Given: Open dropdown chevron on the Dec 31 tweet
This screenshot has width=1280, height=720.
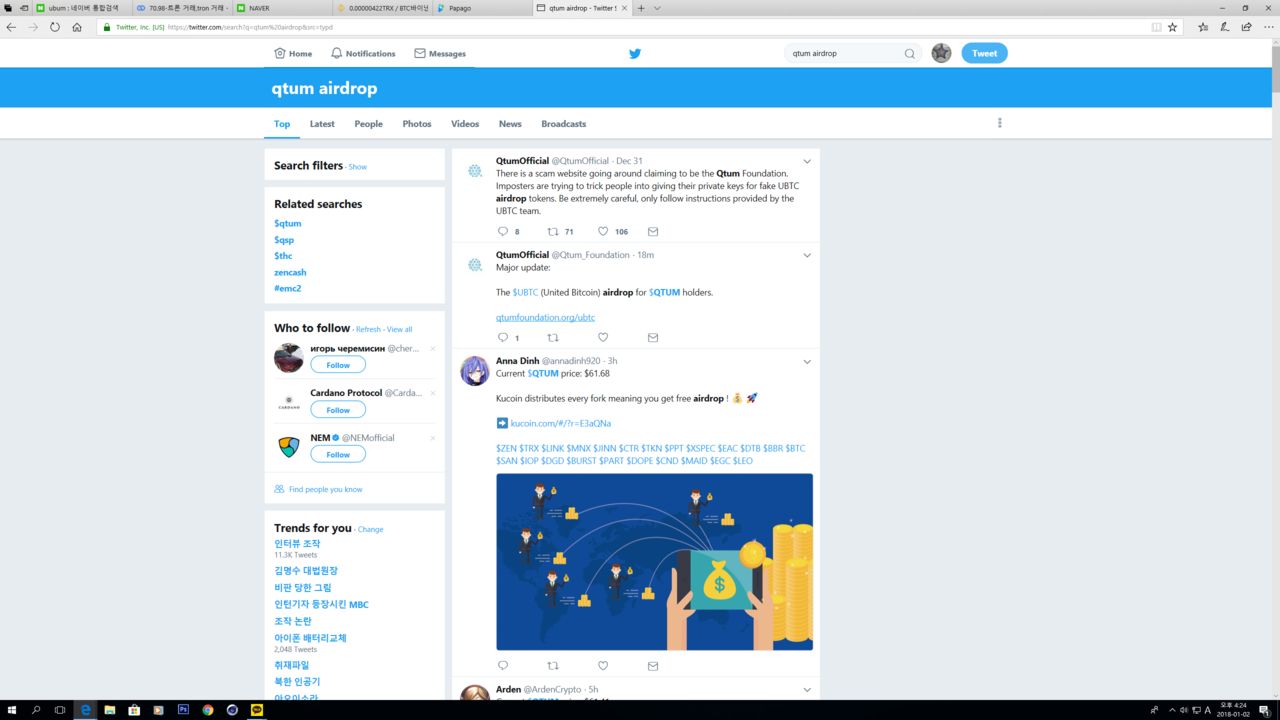Looking at the screenshot, I should pyautogui.click(x=807, y=161).
